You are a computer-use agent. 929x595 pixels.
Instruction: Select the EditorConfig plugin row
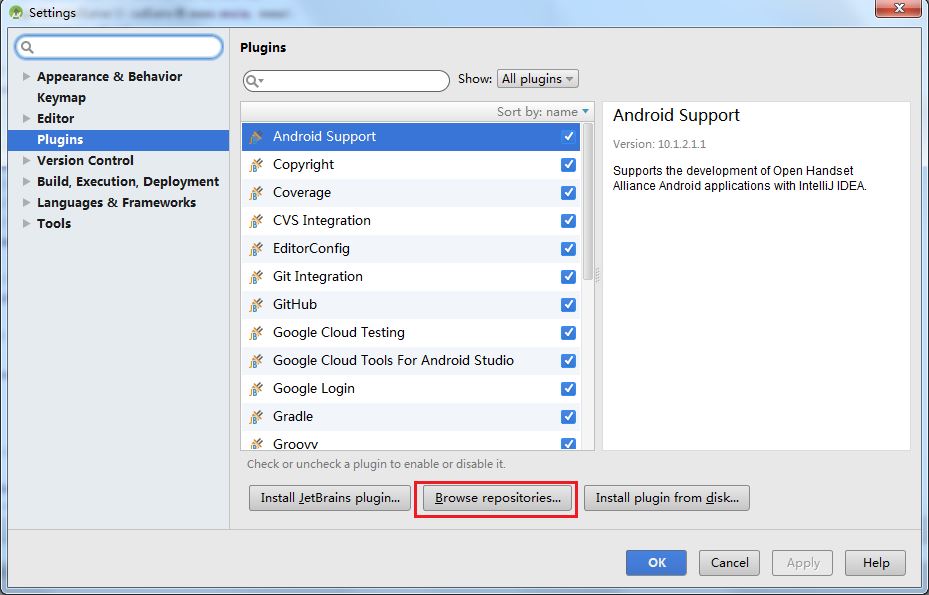click(x=411, y=249)
